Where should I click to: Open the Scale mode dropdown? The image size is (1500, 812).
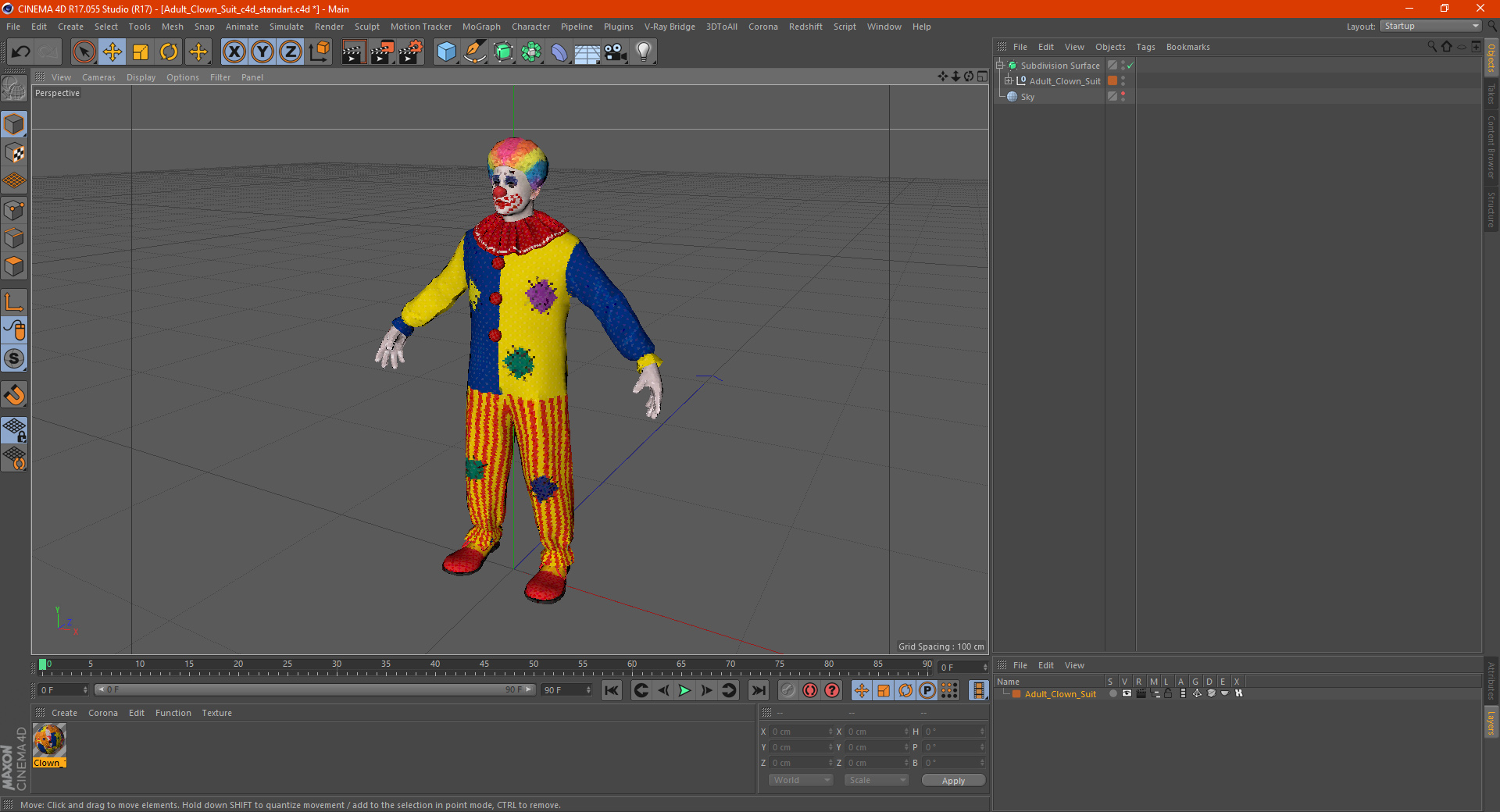pos(877,780)
